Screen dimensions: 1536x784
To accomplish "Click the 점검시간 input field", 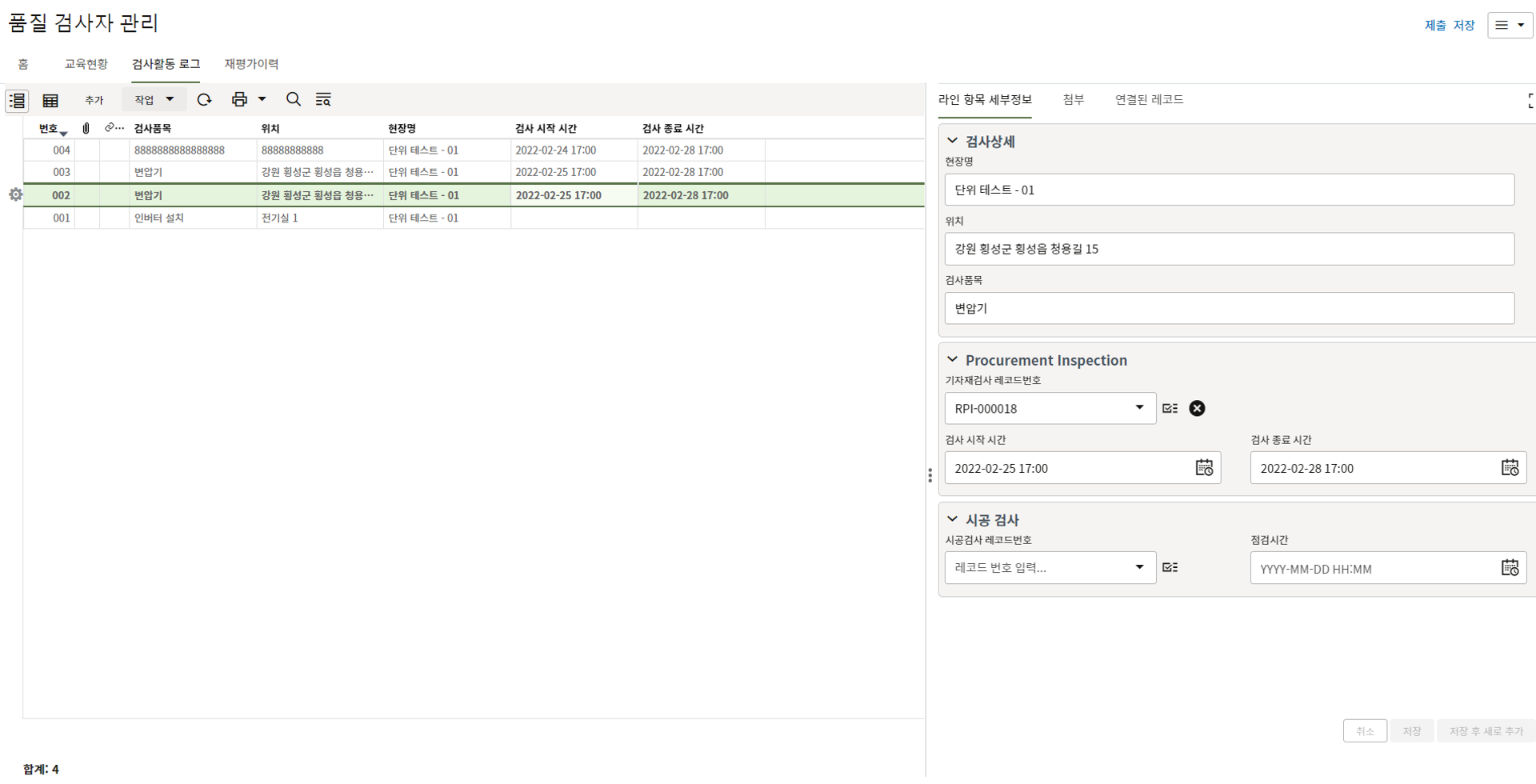I will pyautogui.click(x=1372, y=569).
